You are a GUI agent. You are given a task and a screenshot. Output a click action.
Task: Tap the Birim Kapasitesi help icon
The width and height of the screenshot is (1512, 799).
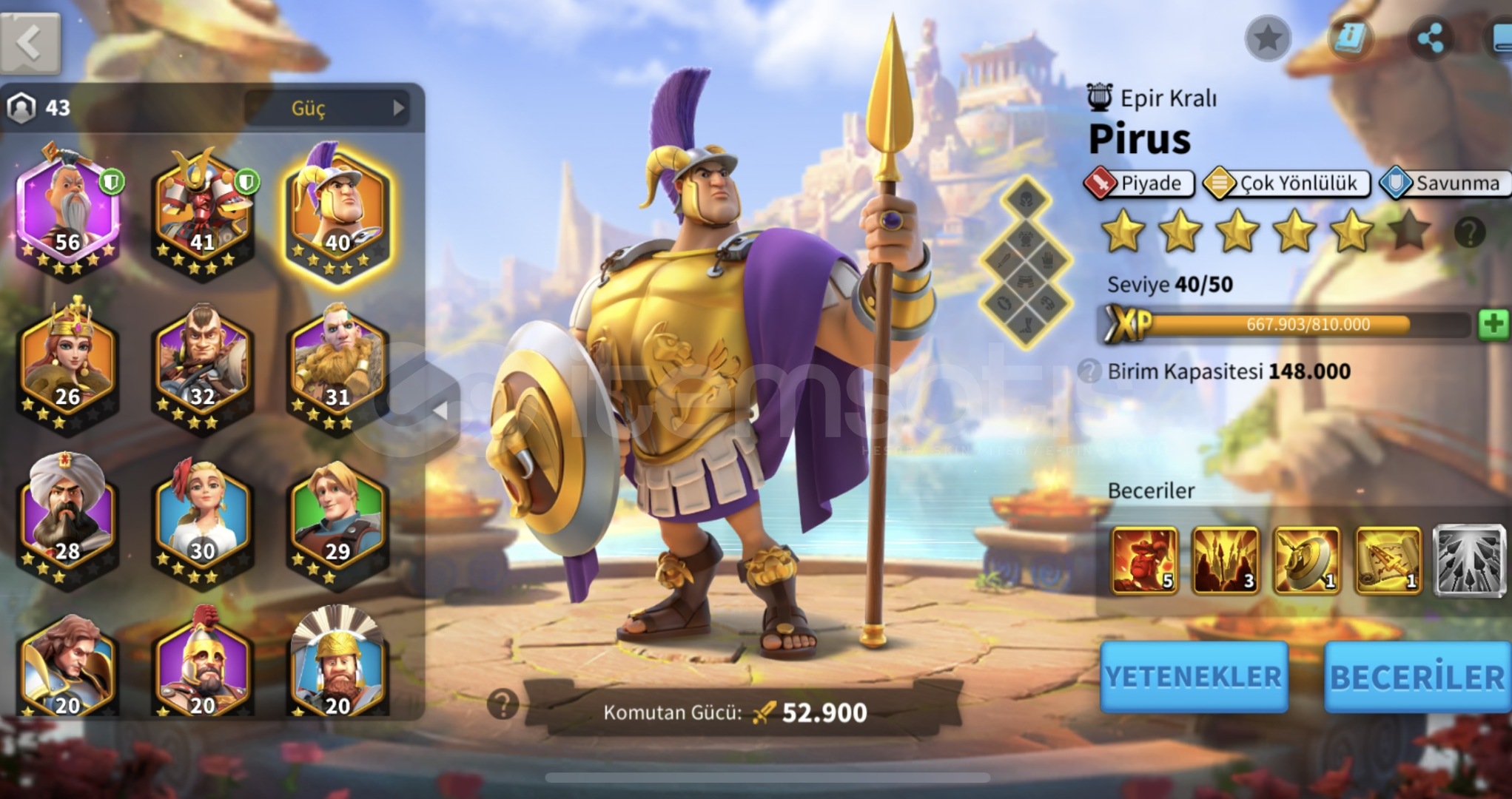1089,371
